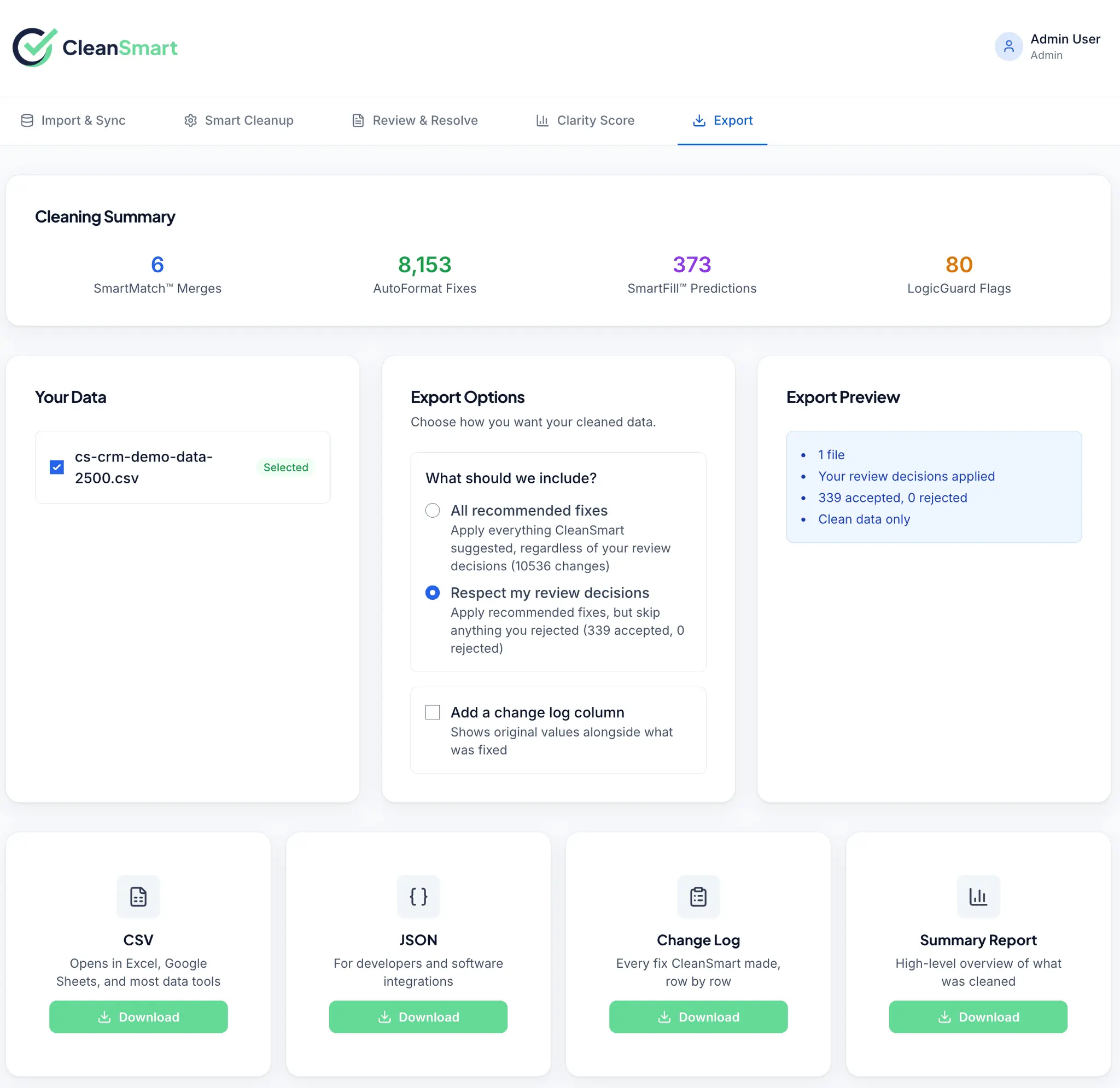
Task: Click the Clarity Score bar chart icon
Action: pyautogui.click(x=542, y=121)
